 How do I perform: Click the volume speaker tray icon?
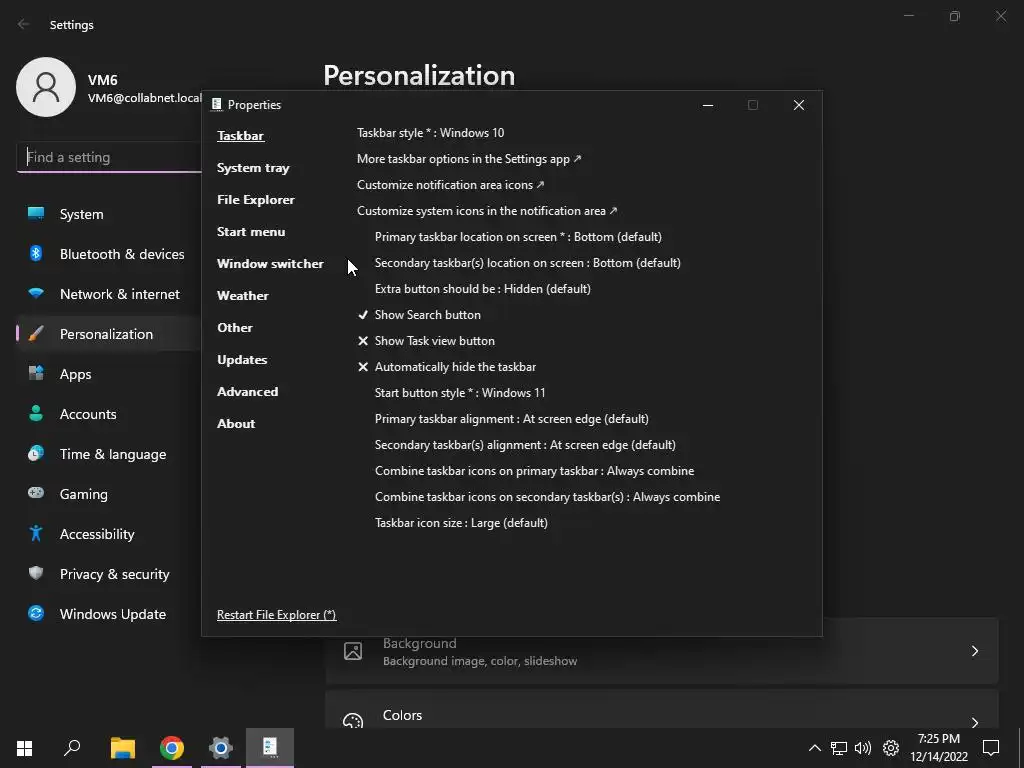pyautogui.click(x=863, y=748)
